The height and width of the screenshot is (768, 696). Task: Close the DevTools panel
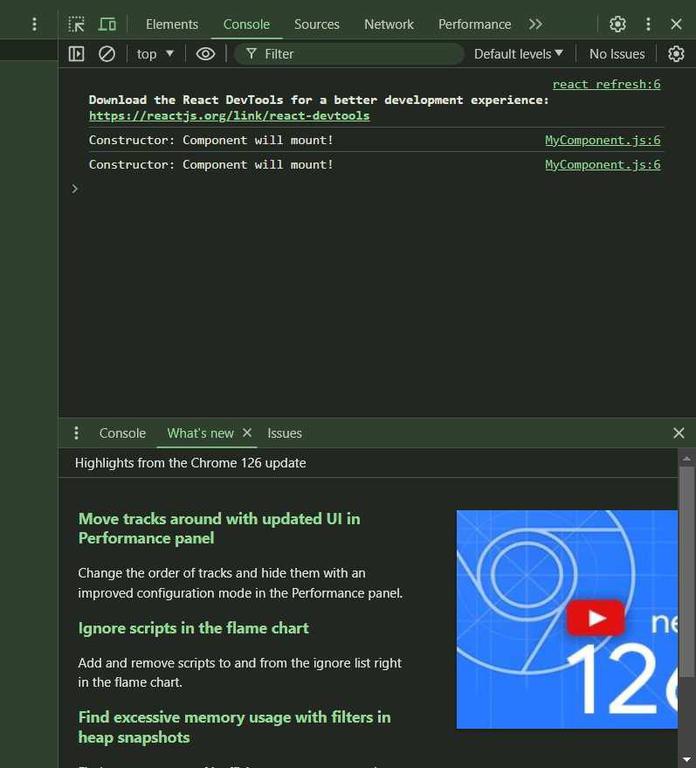[676, 24]
